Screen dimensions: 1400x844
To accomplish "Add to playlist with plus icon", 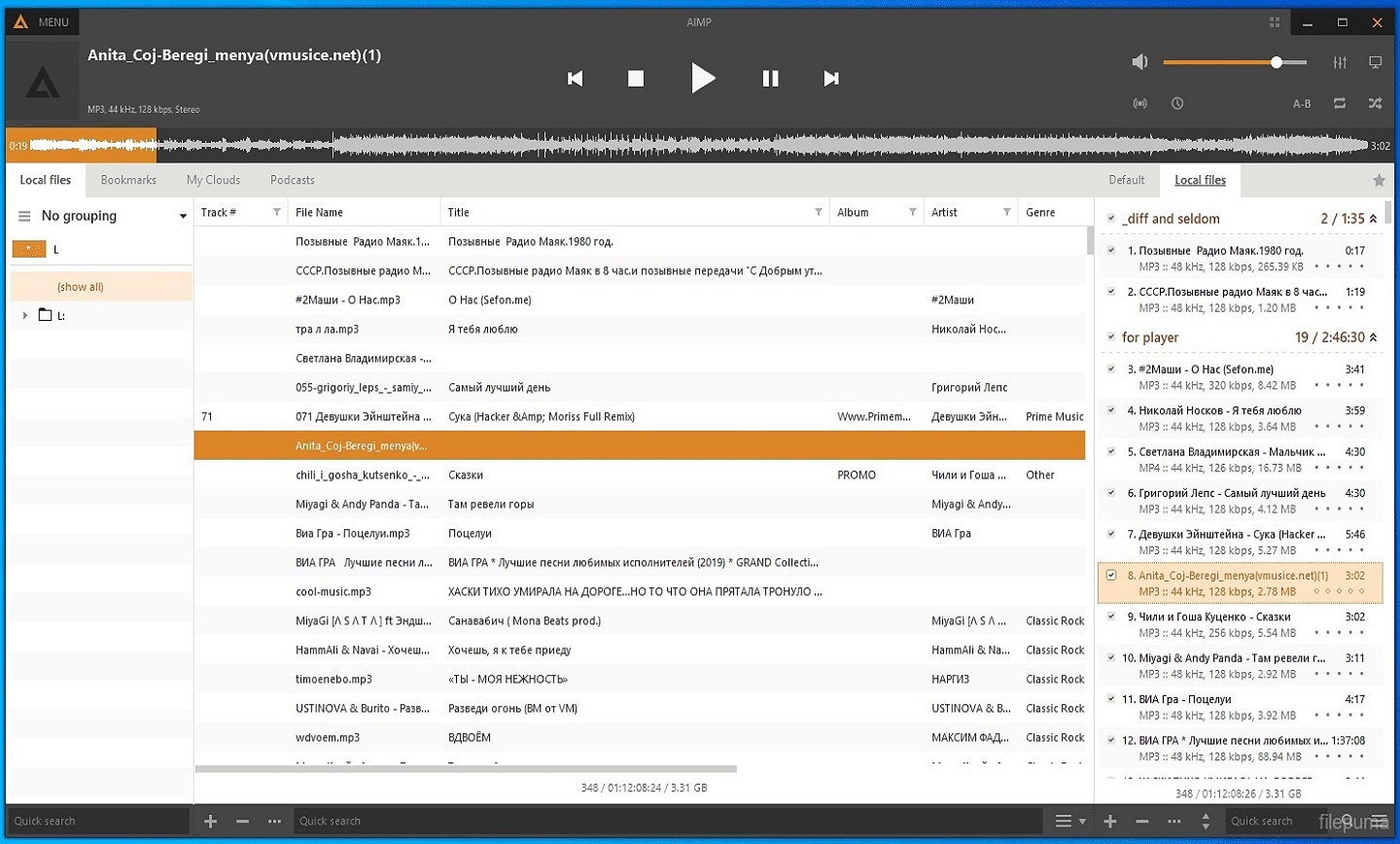I will [1110, 822].
